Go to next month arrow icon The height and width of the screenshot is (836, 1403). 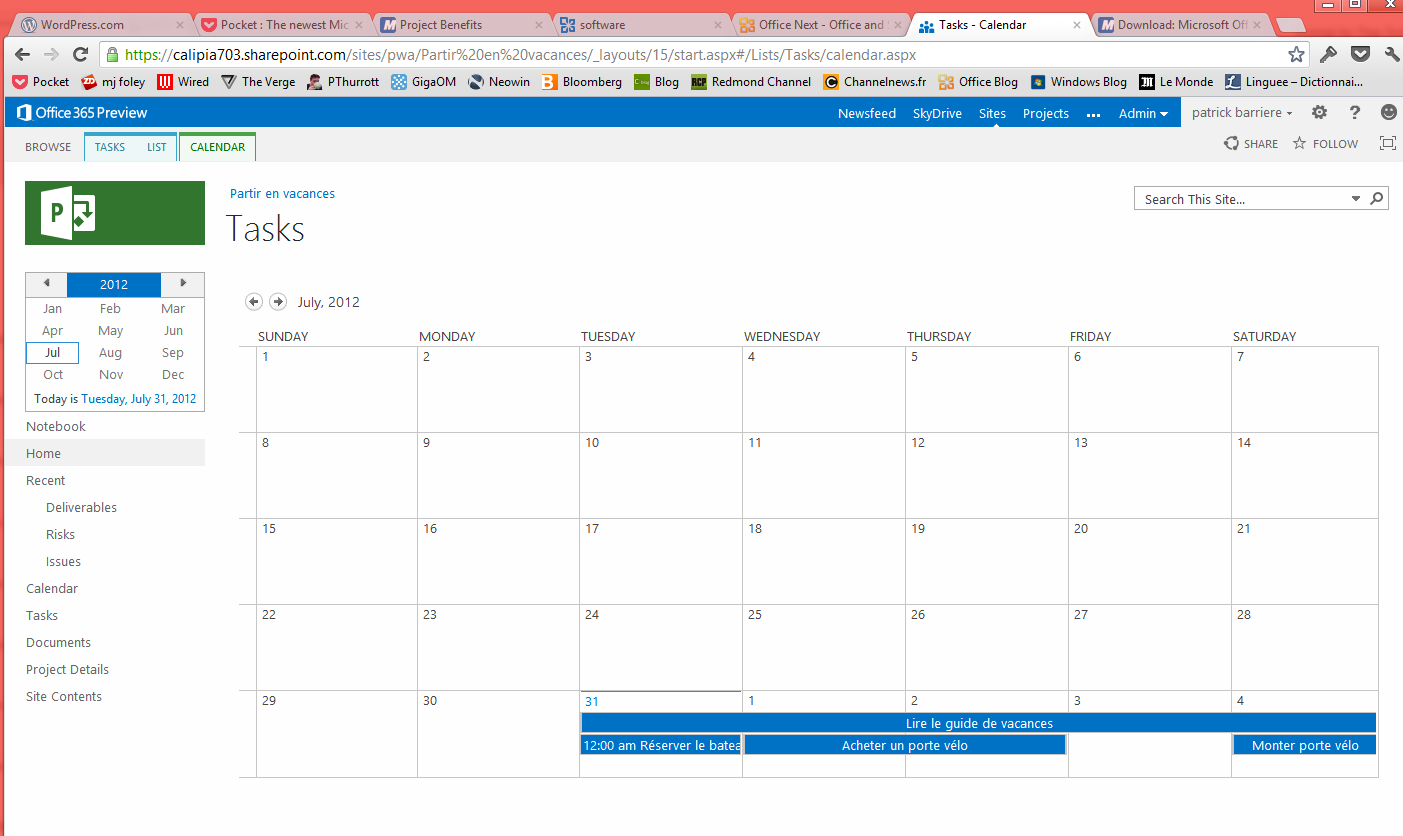[278, 302]
